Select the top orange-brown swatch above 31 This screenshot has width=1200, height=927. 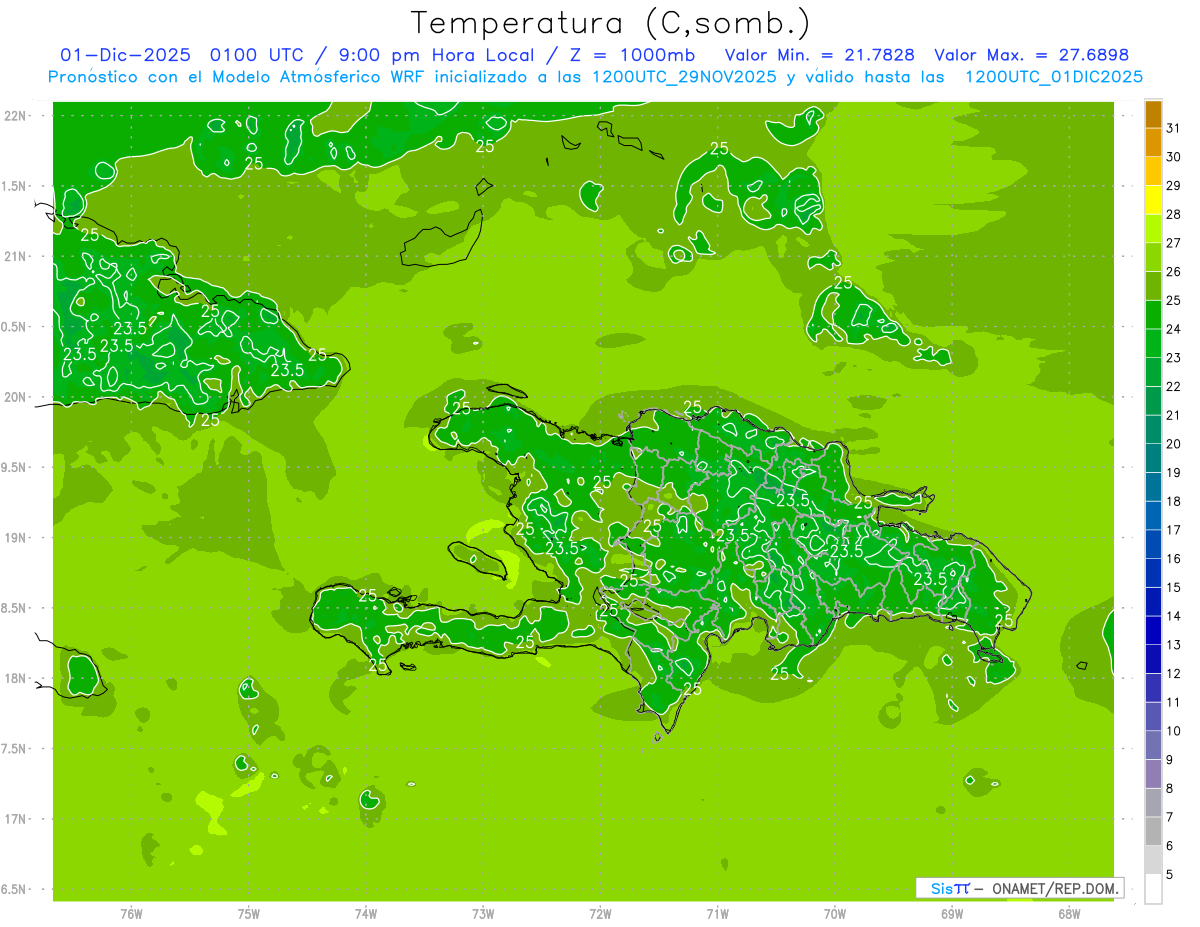tap(1153, 114)
